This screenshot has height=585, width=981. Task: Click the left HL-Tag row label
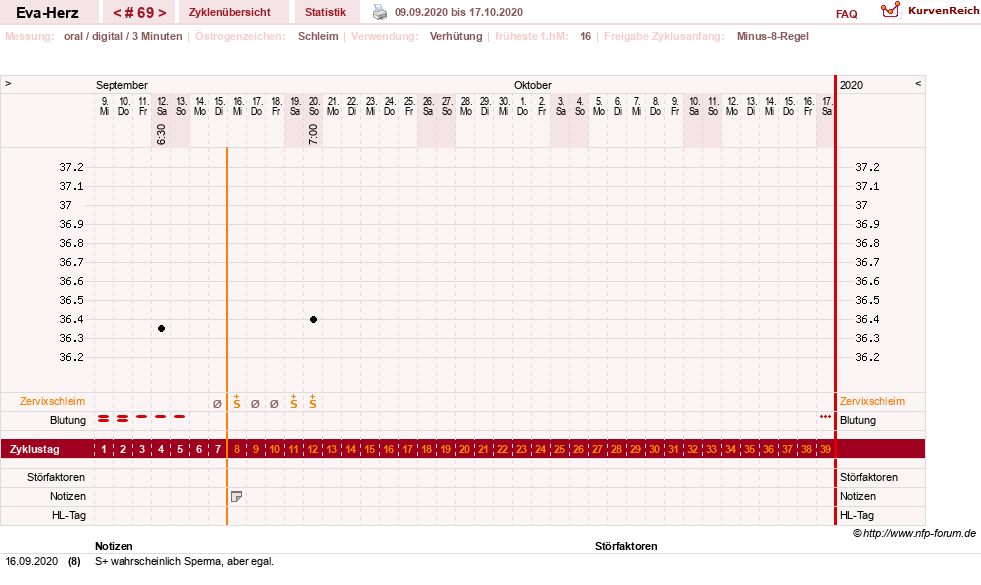[x=69, y=515]
